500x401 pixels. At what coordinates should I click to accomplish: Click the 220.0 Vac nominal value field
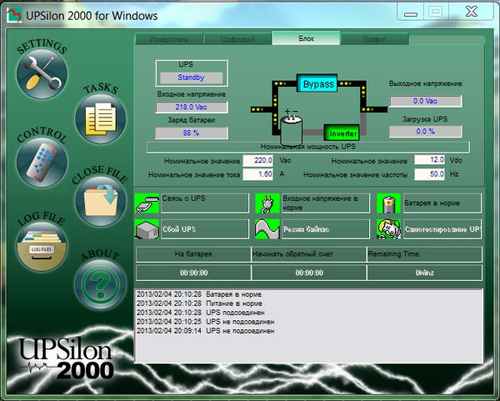[x=258, y=161]
